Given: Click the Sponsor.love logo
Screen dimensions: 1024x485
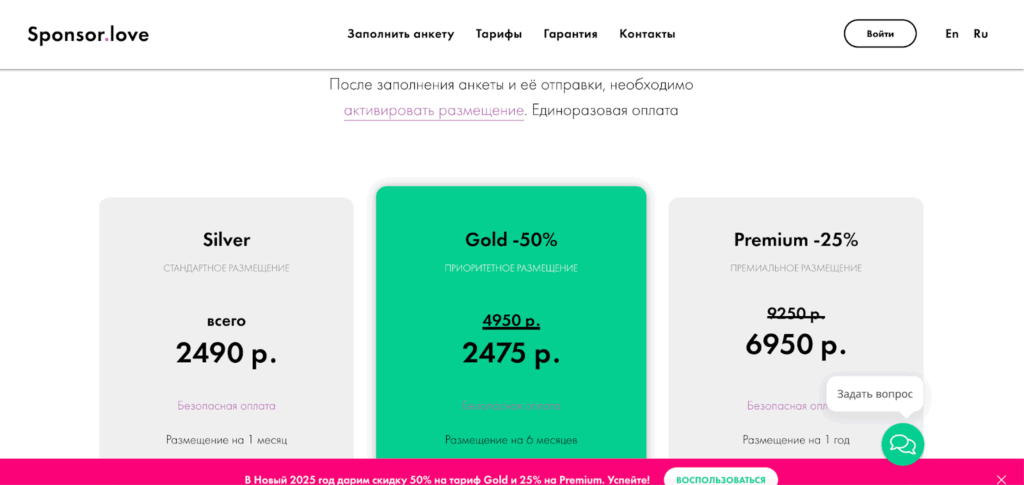Looking at the screenshot, I should (88, 34).
